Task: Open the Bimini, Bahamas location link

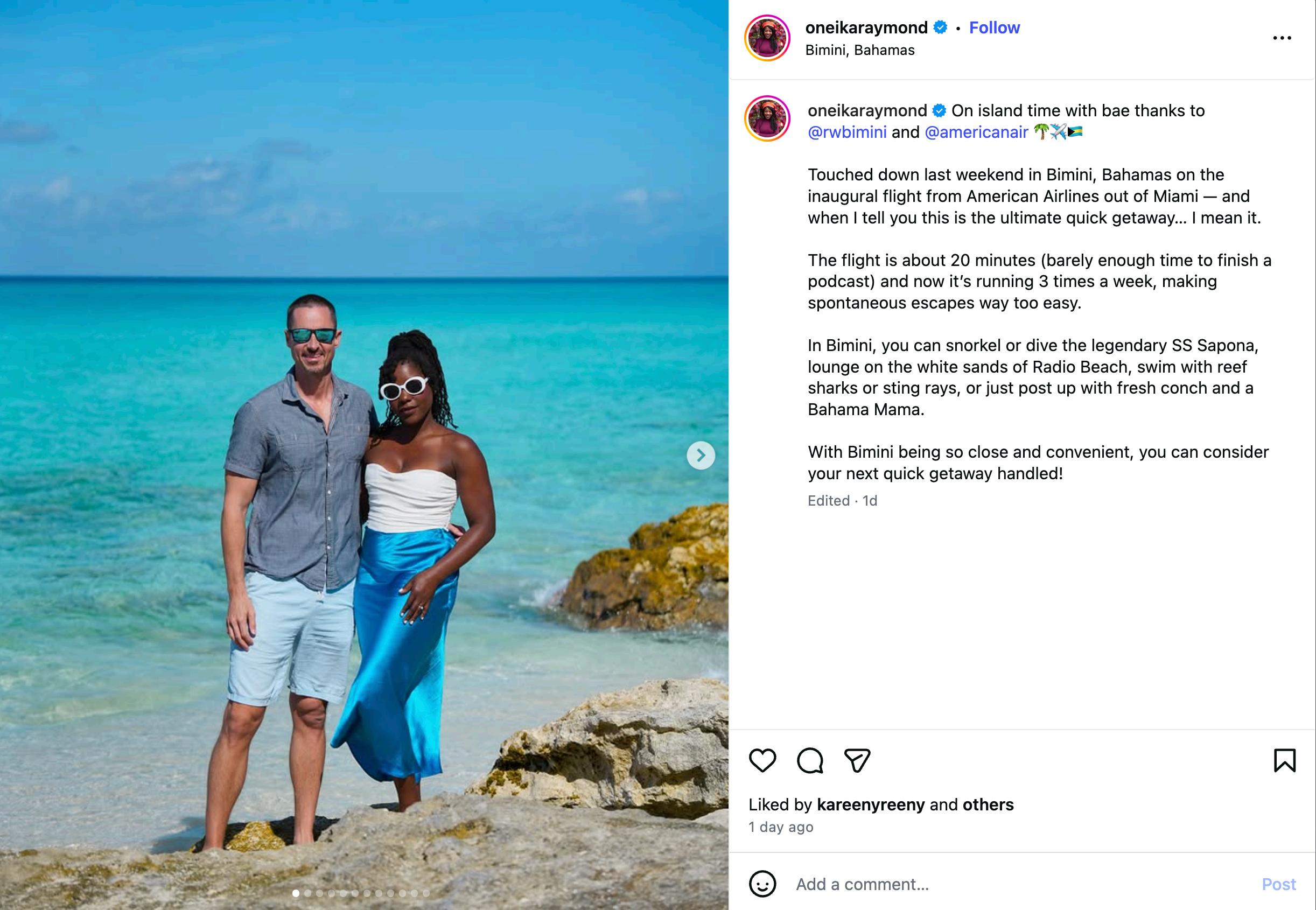Action: click(860, 50)
